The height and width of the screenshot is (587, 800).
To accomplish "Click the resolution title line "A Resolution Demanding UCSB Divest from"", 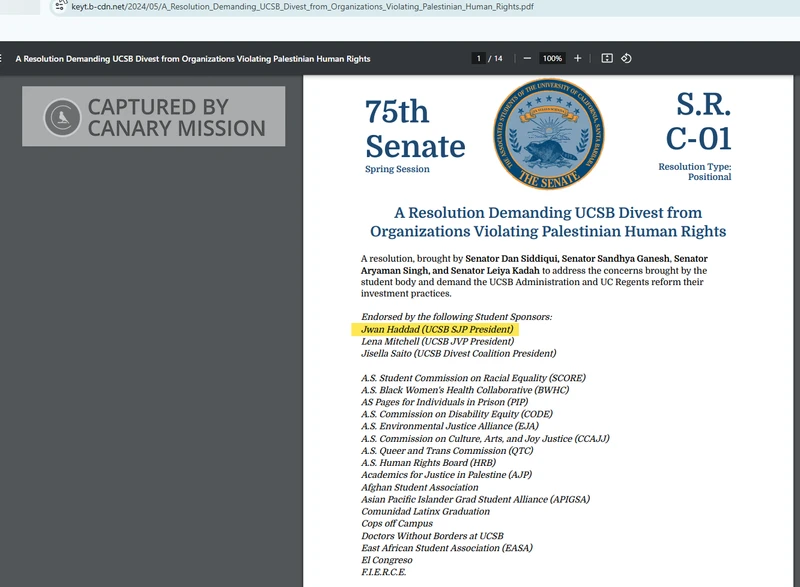I will [548, 213].
